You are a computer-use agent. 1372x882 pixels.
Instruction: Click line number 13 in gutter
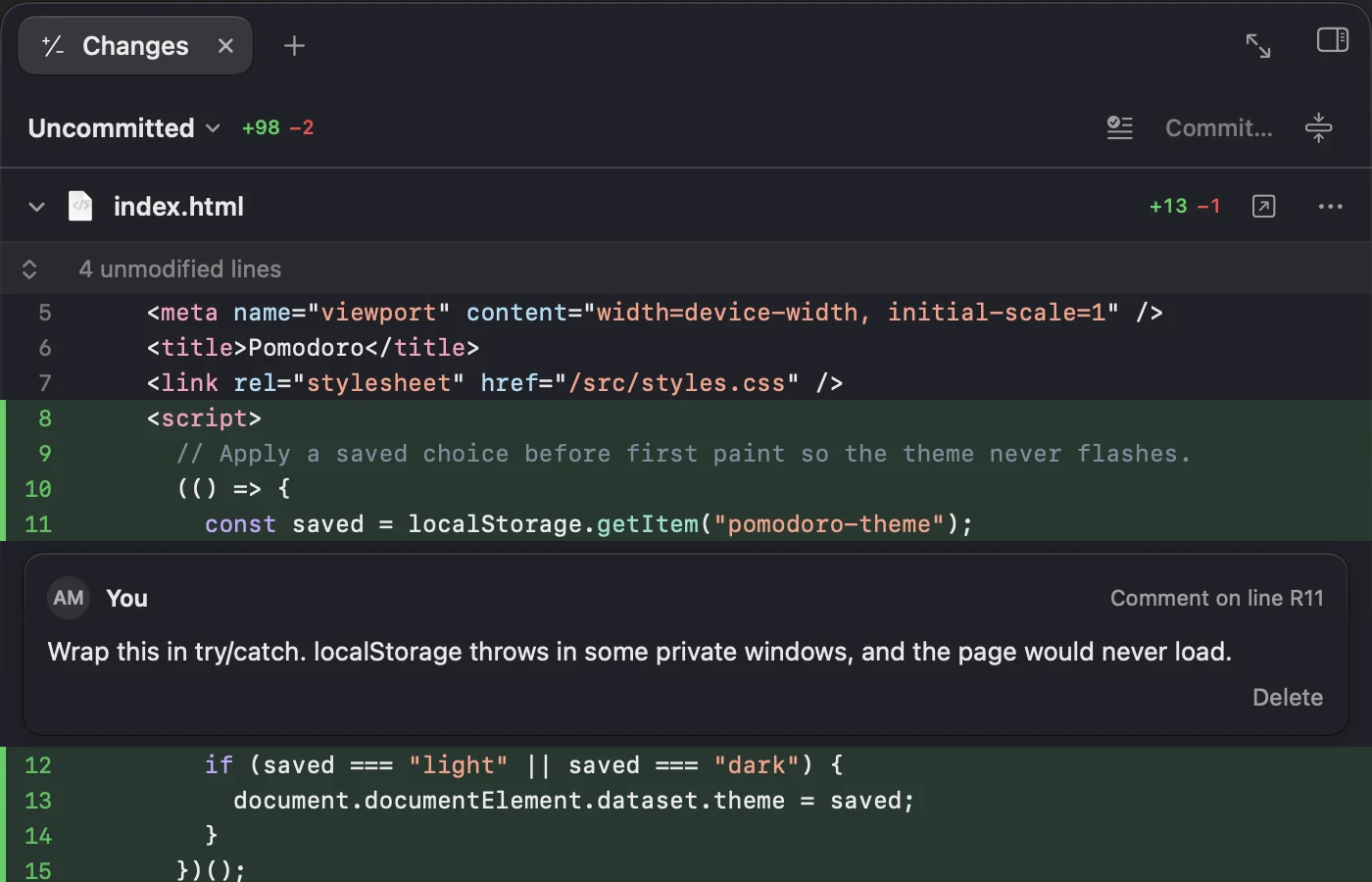(x=38, y=801)
